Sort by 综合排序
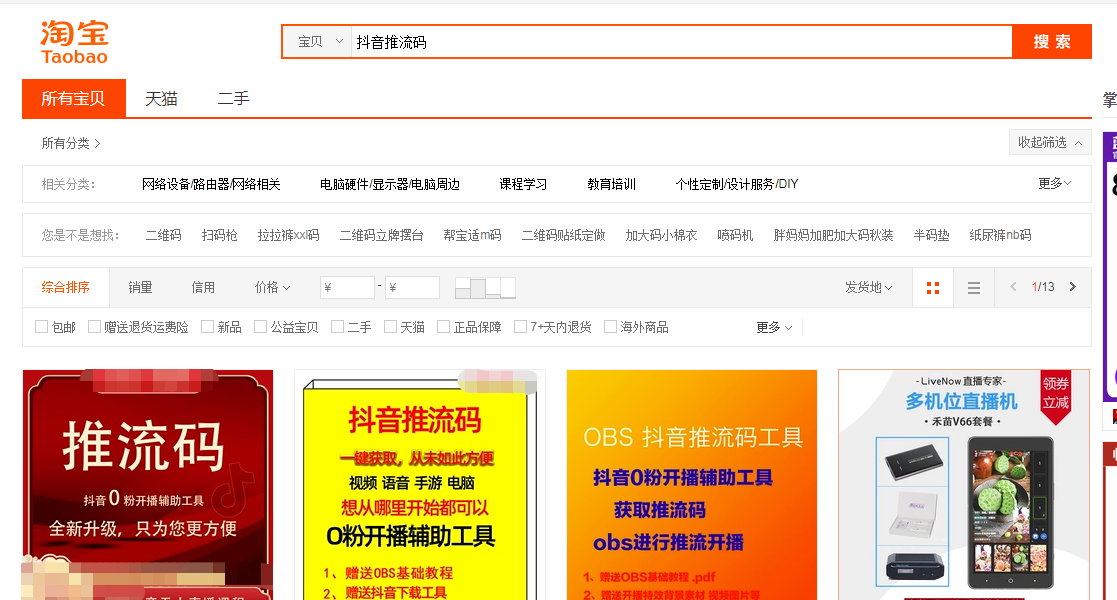 (66, 287)
